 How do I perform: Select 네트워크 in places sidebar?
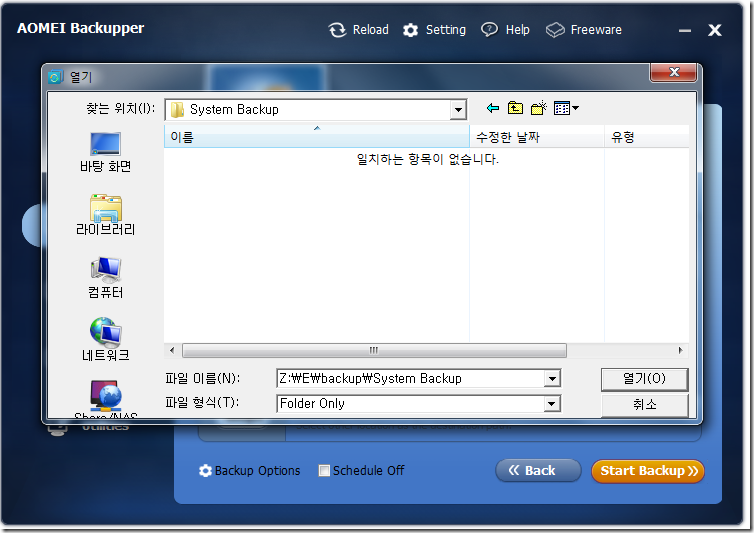point(105,340)
